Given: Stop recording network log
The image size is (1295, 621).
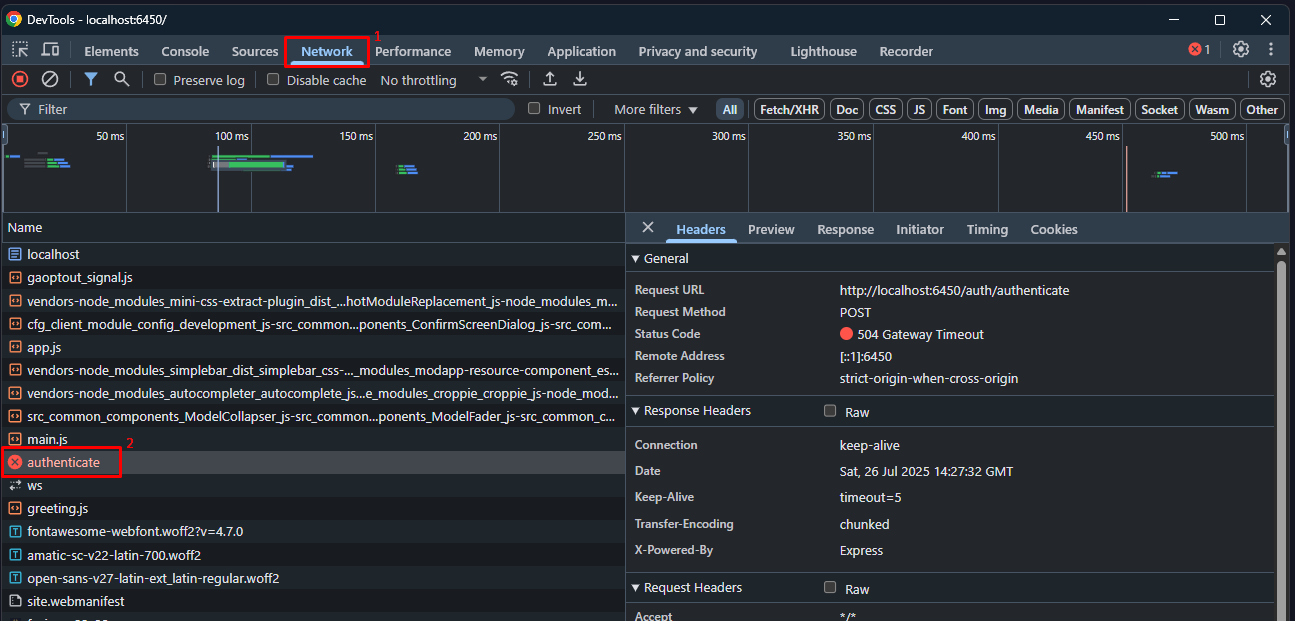Looking at the screenshot, I should tap(20, 79).
